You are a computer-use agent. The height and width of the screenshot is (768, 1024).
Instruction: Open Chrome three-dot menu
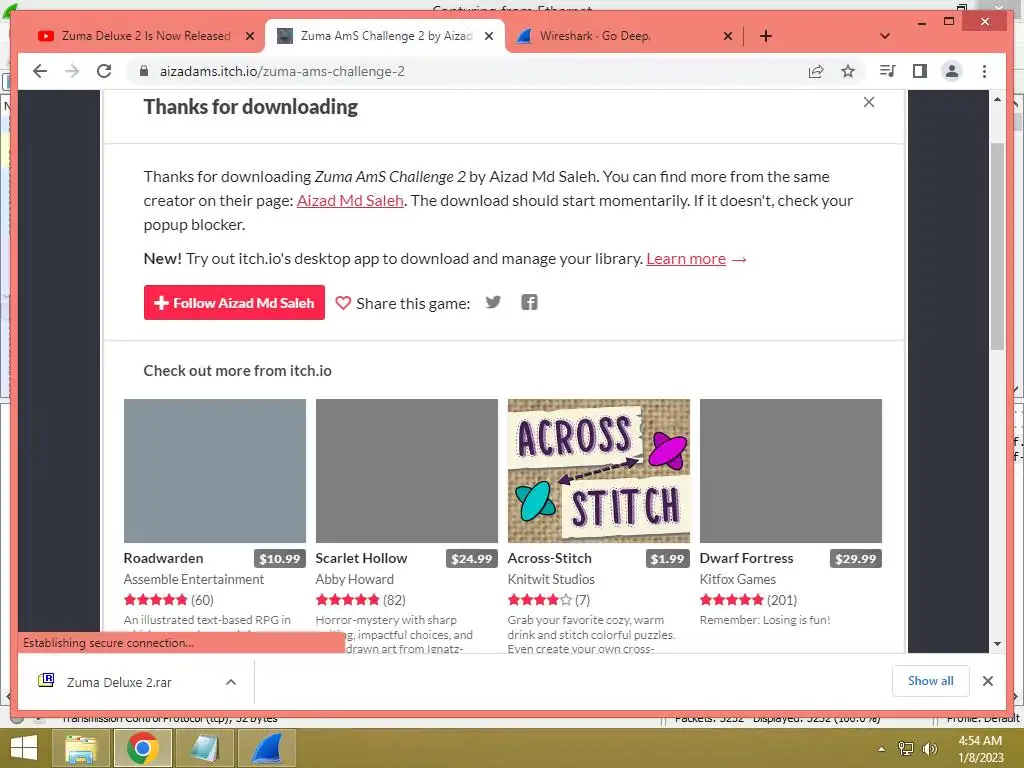click(x=984, y=71)
